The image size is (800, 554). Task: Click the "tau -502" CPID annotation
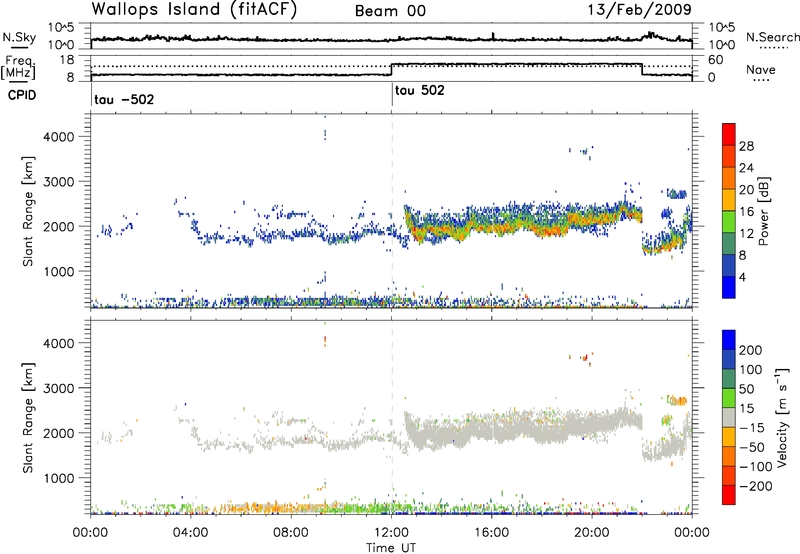tap(124, 99)
